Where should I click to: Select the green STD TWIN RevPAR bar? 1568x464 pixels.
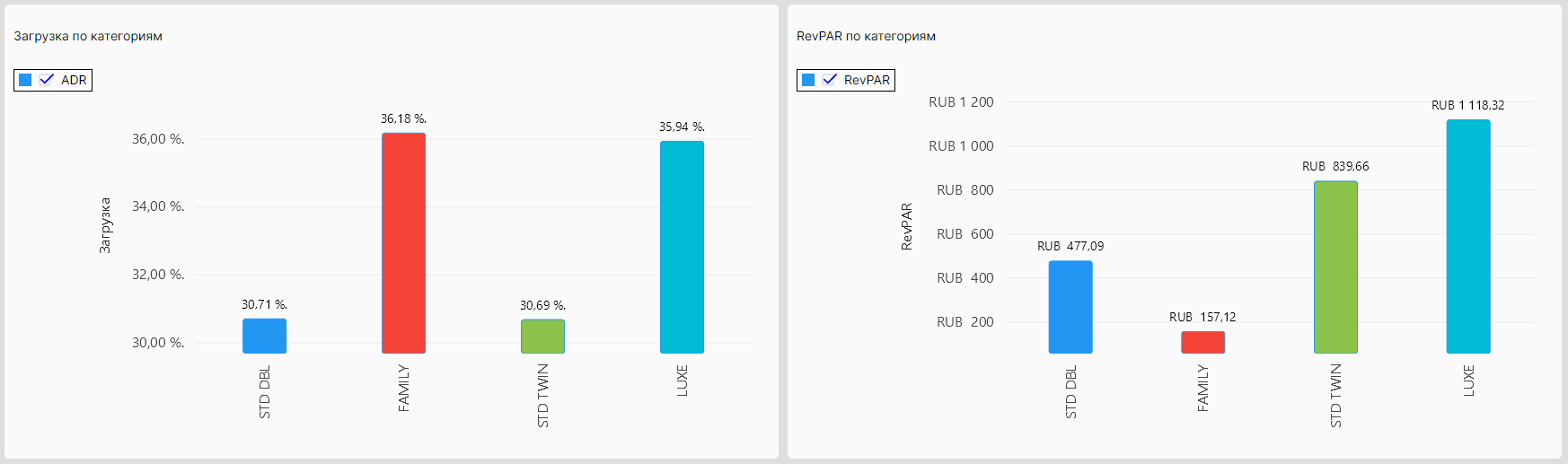click(x=1335, y=267)
